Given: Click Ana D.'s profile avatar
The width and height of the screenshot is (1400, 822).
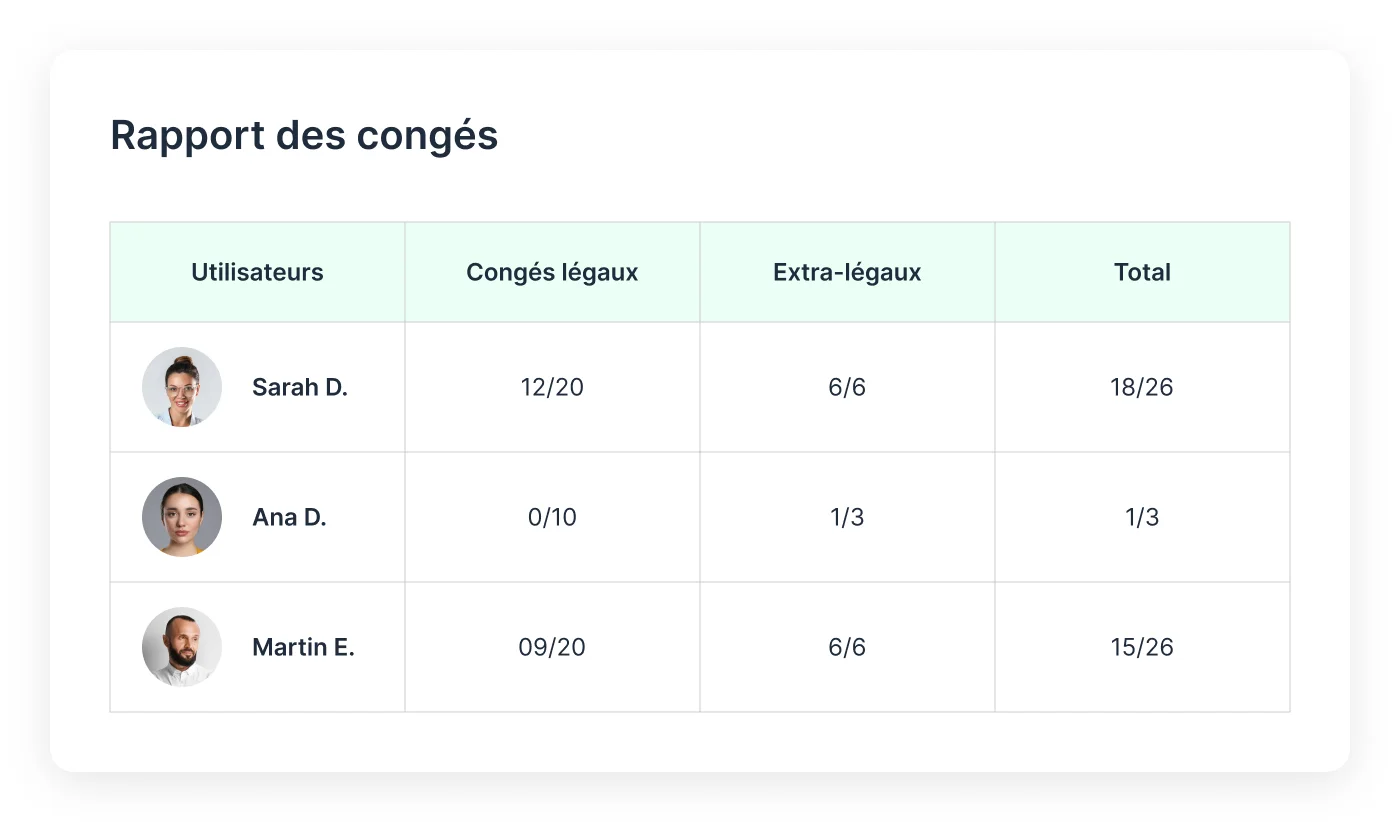Looking at the screenshot, I should (182, 517).
